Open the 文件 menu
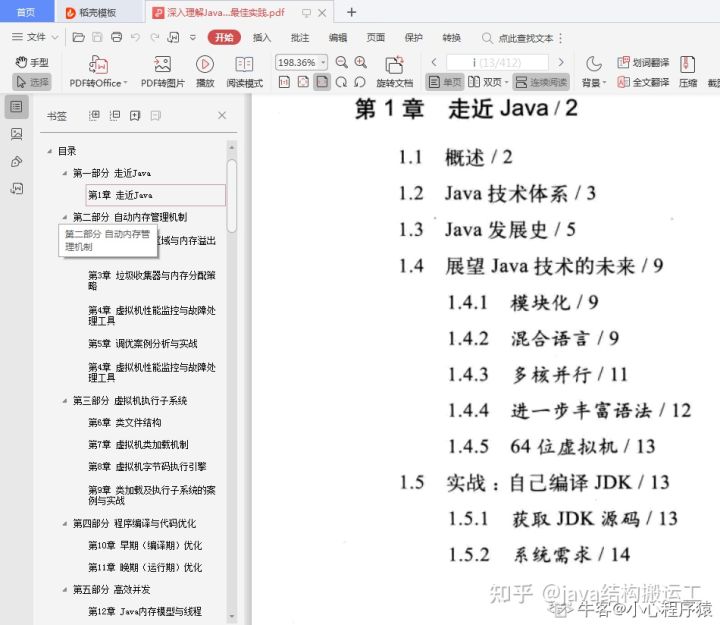 [x=35, y=37]
